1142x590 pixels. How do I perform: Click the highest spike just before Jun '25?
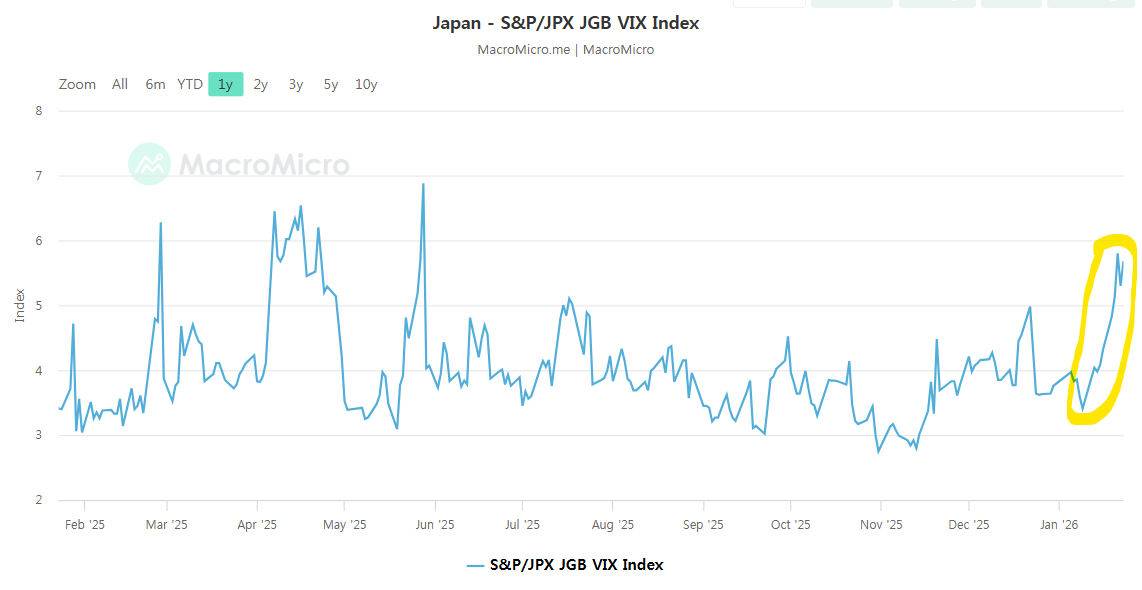(423, 184)
